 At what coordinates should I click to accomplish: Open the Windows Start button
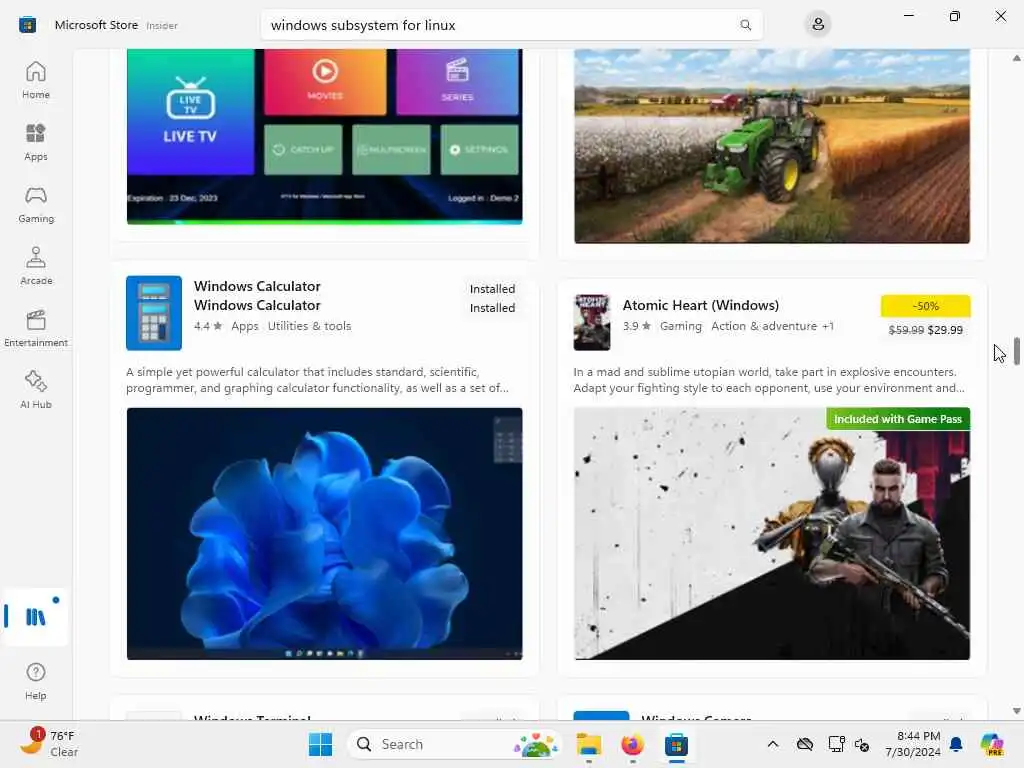pos(320,744)
